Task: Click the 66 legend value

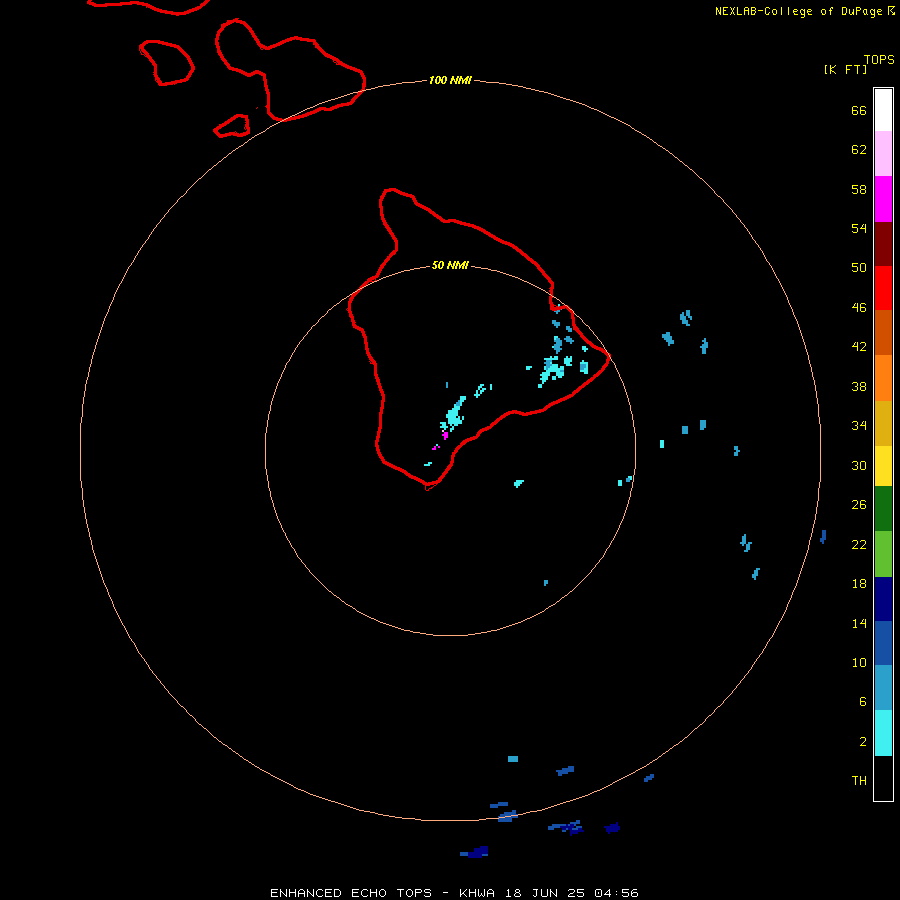Action: (859, 110)
